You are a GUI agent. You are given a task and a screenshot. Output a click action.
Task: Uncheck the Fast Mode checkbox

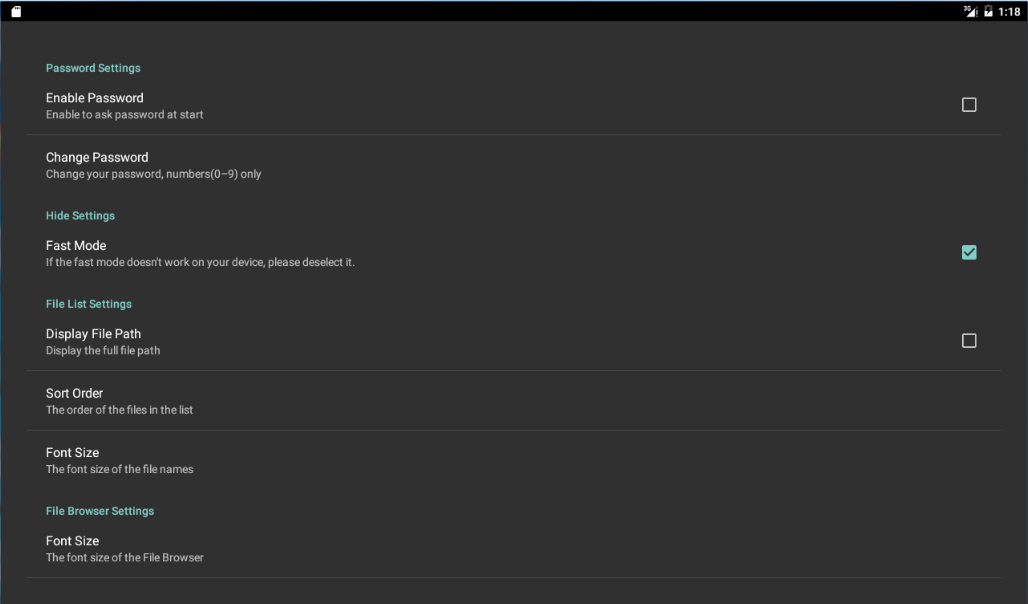[x=968, y=252]
